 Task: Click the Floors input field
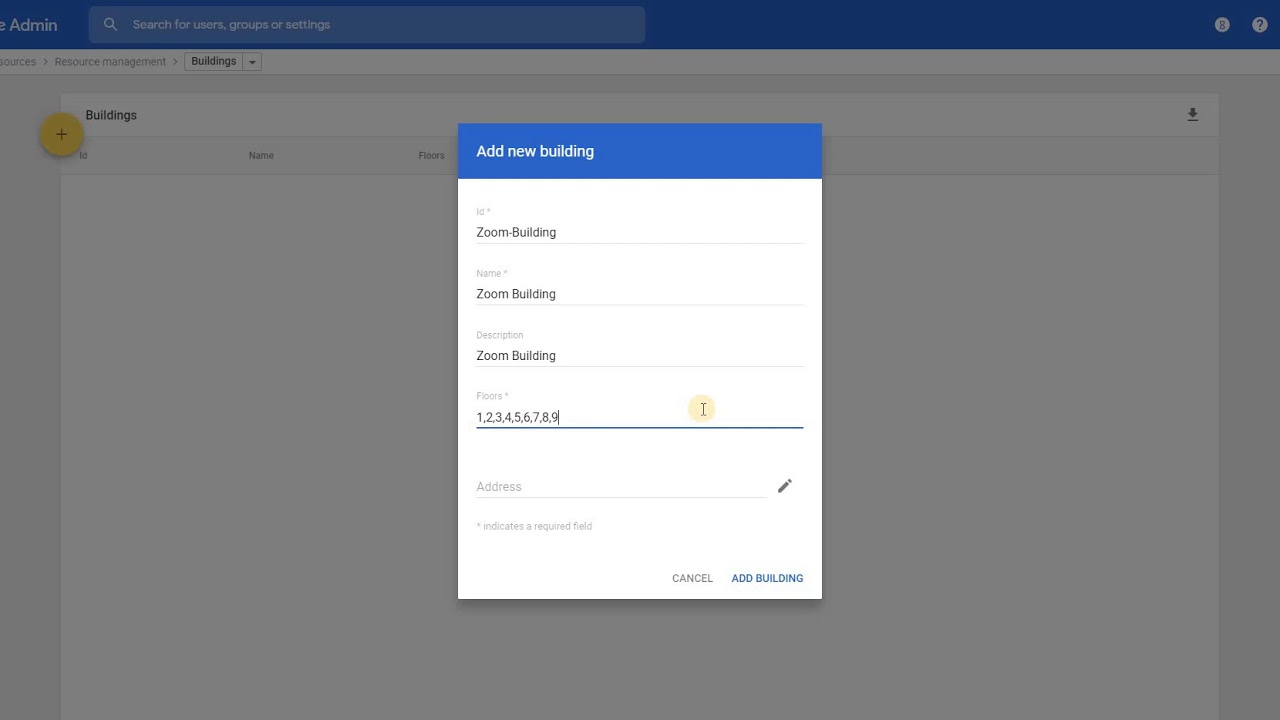click(640, 417)
